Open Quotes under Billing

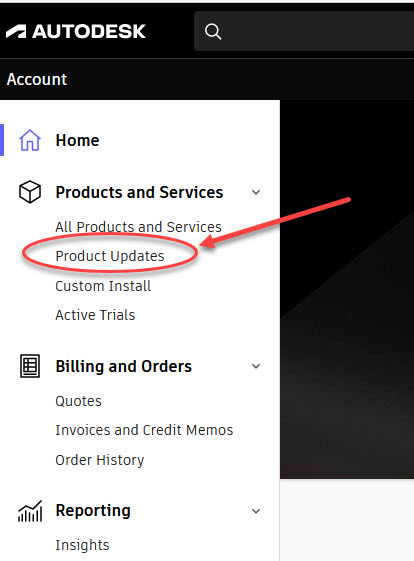click(78, 401)
